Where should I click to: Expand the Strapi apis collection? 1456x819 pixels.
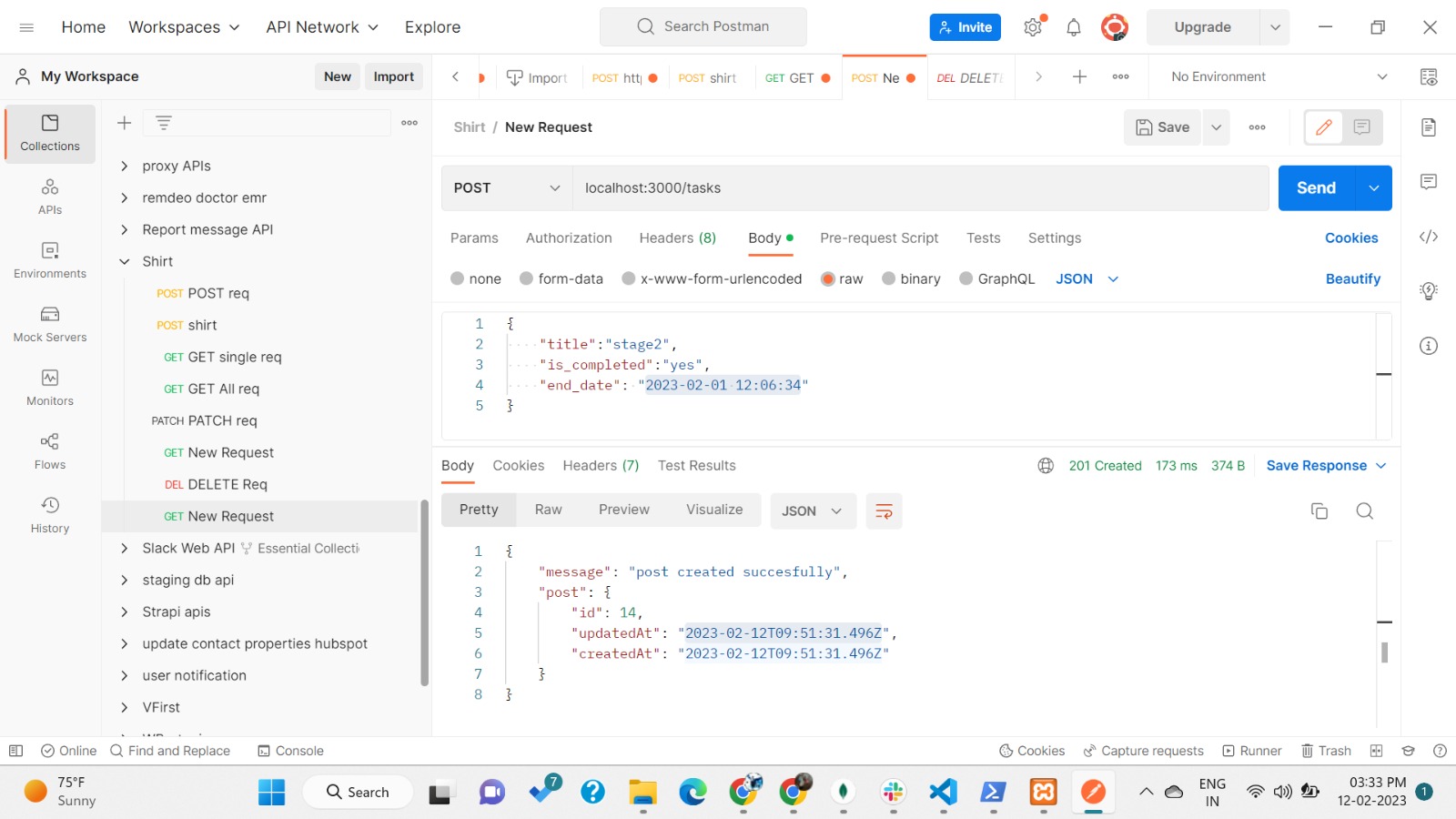(125, 612)
